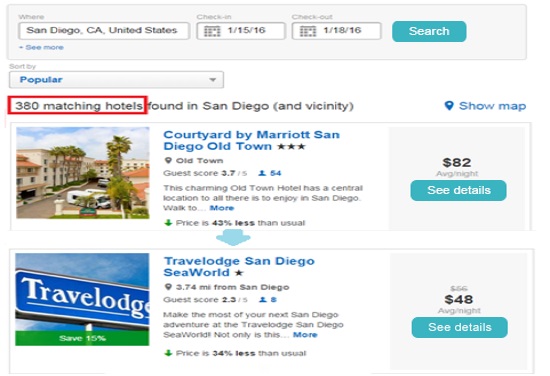The image size is (550, 376).
Task: Open the Courtyard hotel photo thumbnail
Action: click(x=83, y=173)
